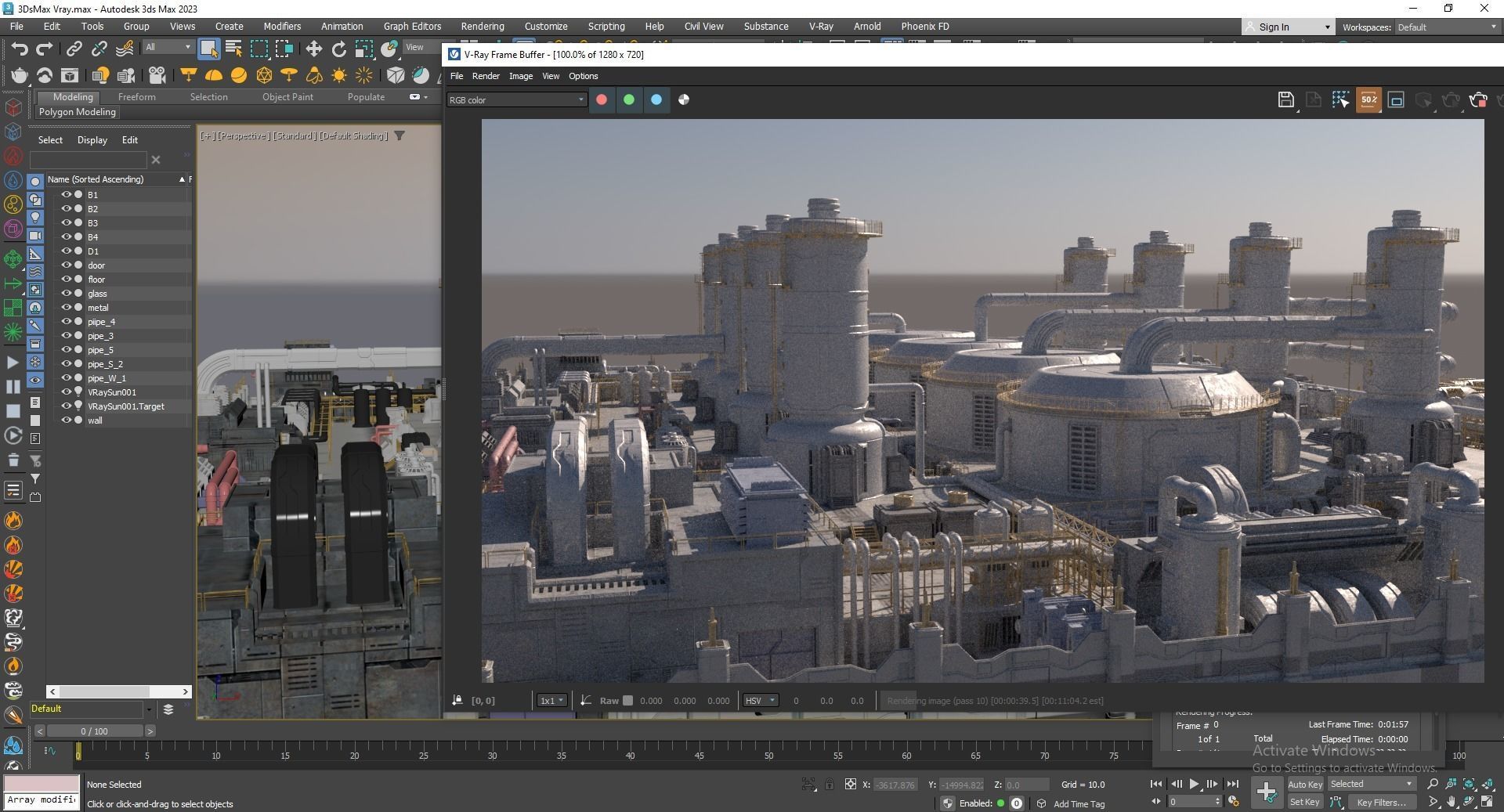Image resolution: width=1504 pixels, height=812 pixels.
Task: Save the image in V-Ray Frame Buffer
Action: [x=1285, y=99]
